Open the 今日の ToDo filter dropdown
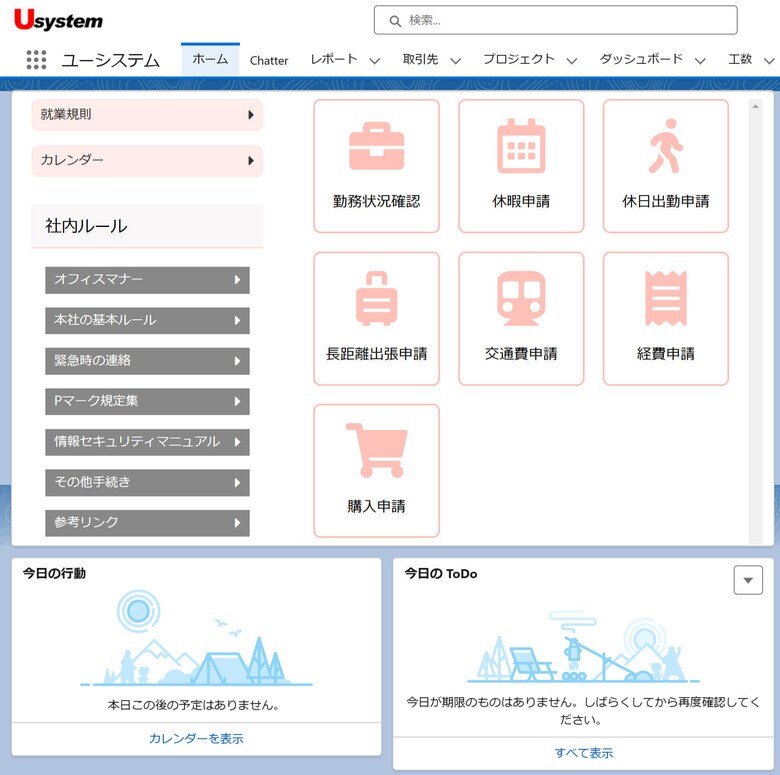Image resolution: width=780 pixels, height=775 pixels. tap(748, 580)
